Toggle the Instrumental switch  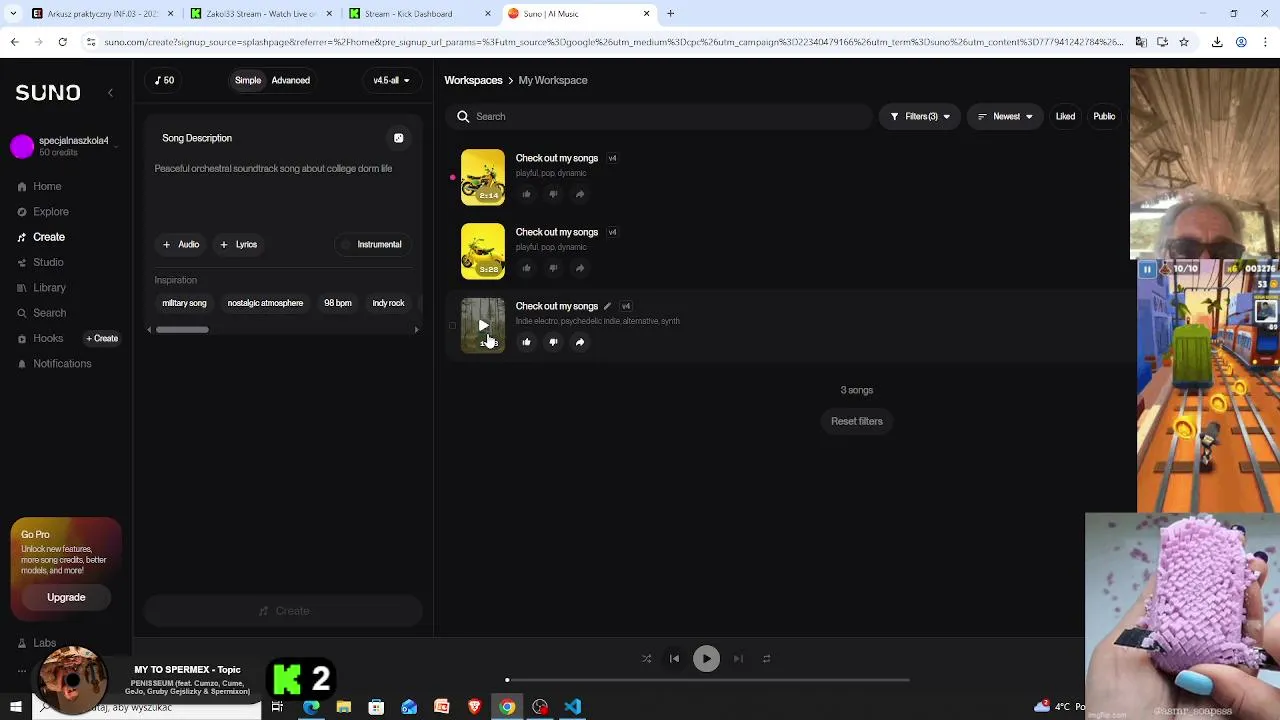(371, 244)
